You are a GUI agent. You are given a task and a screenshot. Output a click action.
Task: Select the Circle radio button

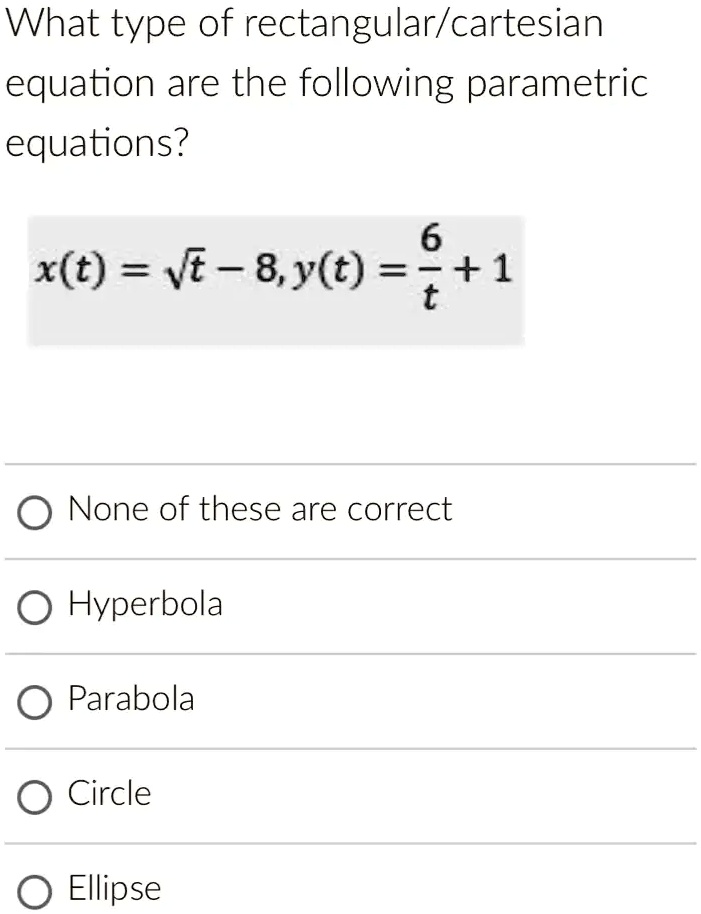pos(35,795)
